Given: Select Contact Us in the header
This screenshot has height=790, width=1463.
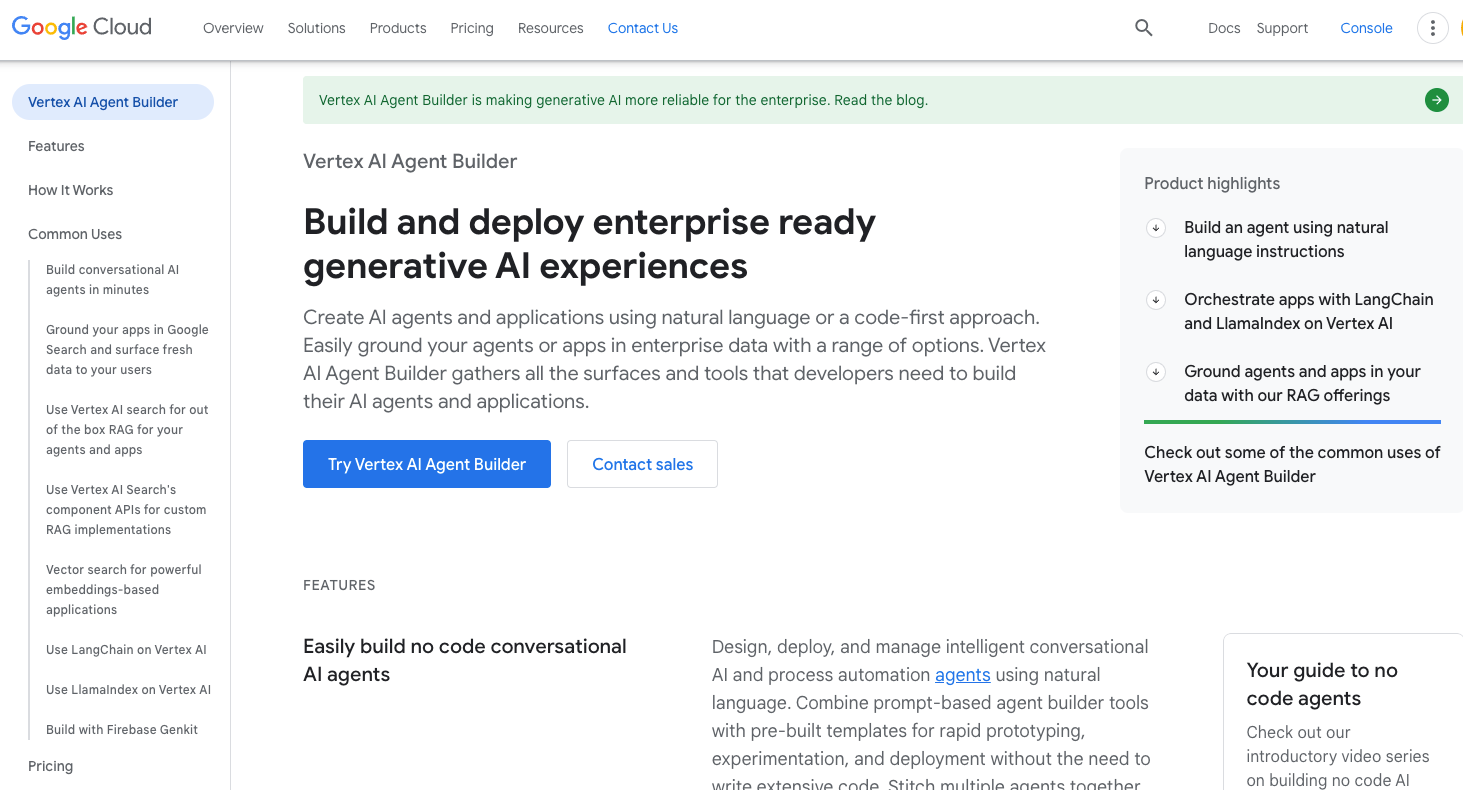Looking at the screenshot, I should tap(643, 28).
